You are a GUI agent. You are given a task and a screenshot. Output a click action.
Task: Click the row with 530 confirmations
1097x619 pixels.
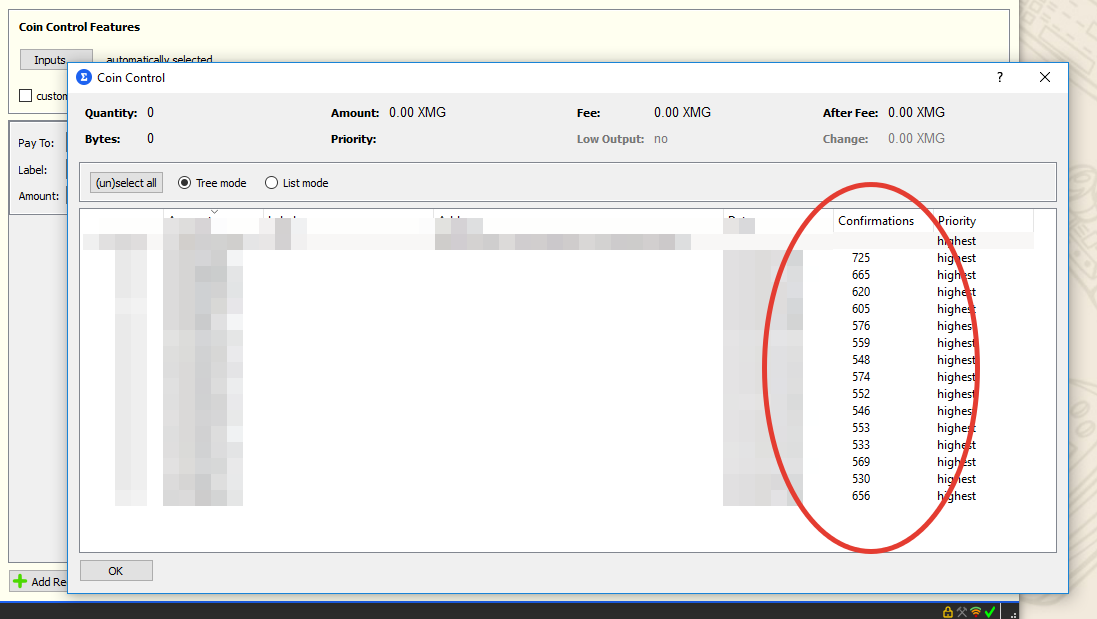(x=558, y=479)
